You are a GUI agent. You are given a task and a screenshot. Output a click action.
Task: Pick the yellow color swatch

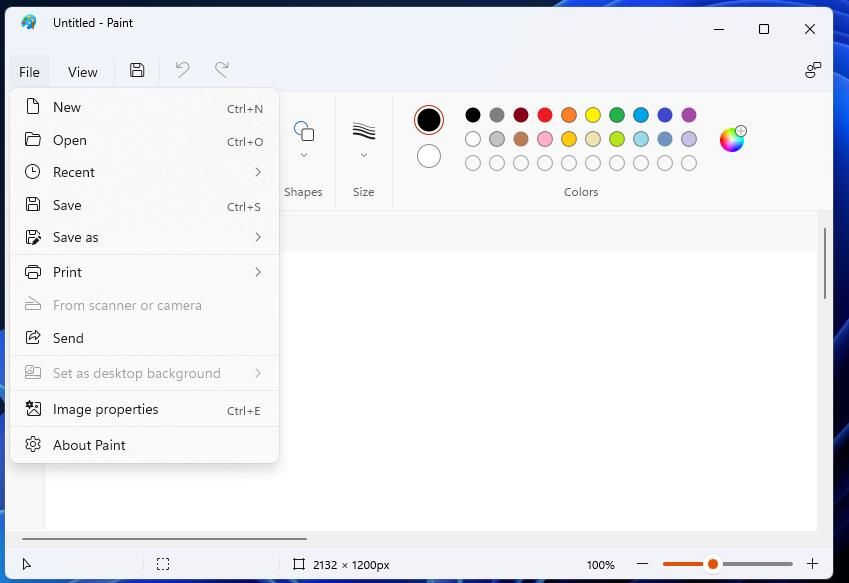[x=593, y=115]
